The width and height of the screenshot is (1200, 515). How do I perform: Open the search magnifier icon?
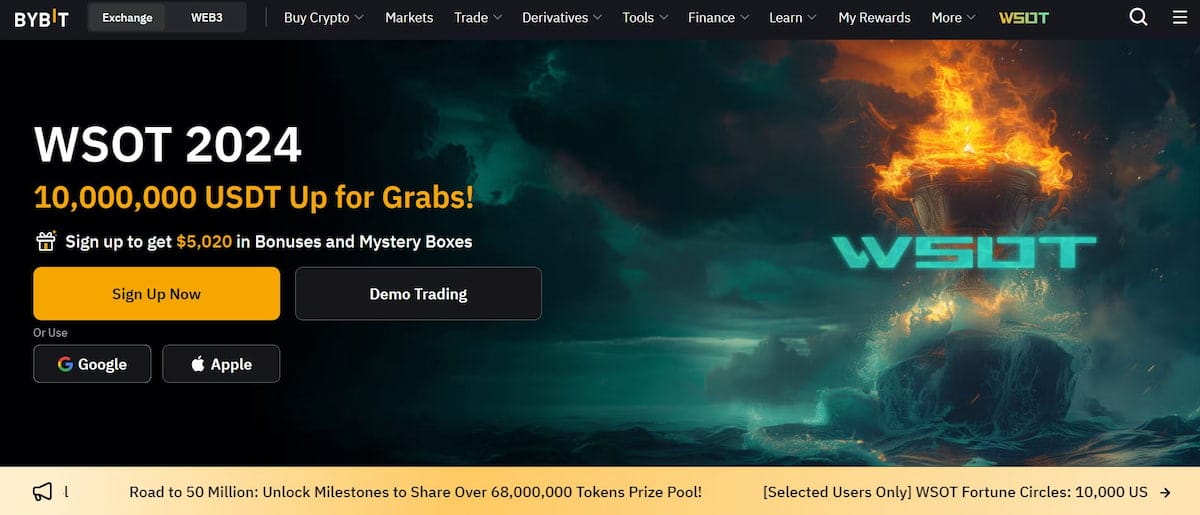pos(1138,17)
